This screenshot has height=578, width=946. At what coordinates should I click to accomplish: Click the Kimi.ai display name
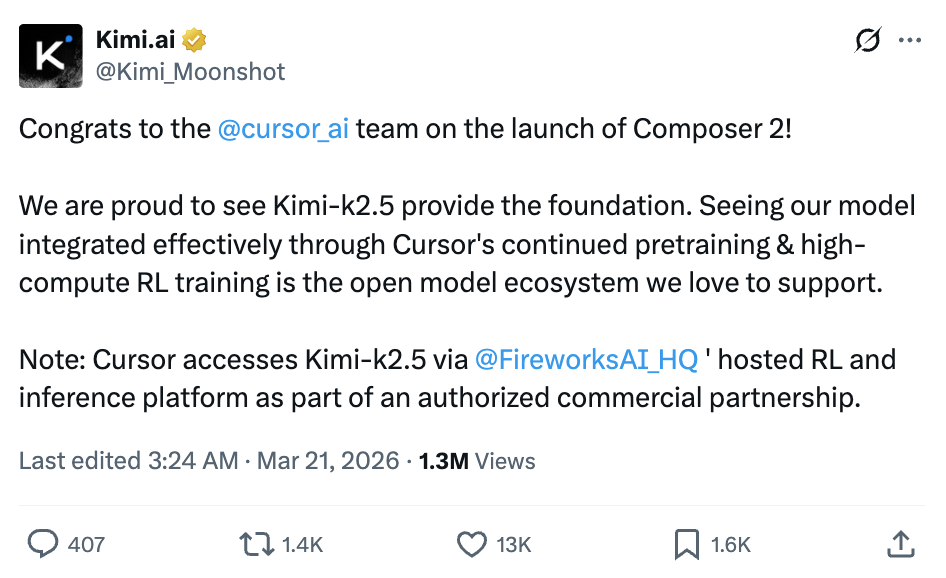136,40
